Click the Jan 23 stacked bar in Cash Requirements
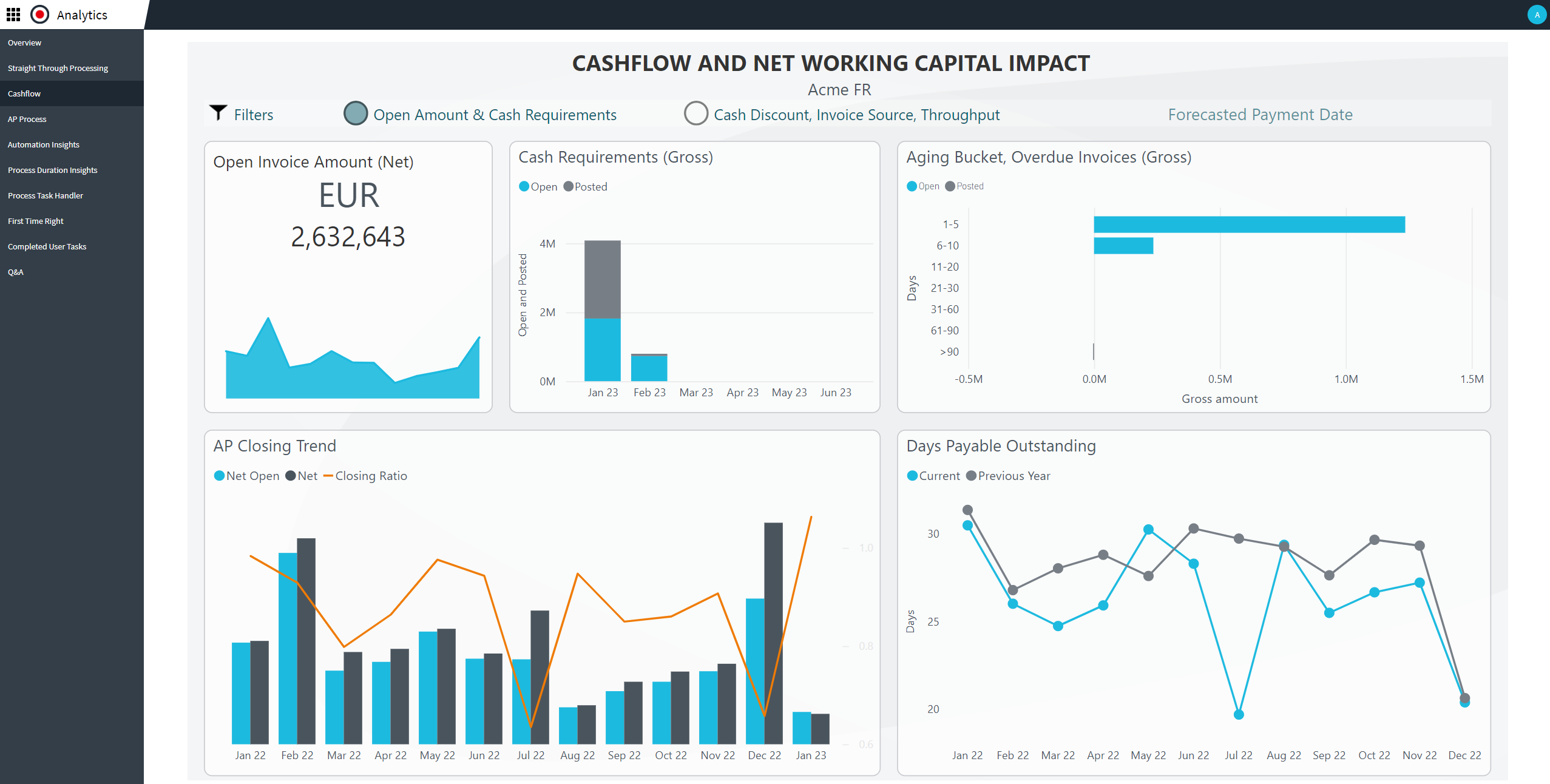Screen dimensions: 1550x784 point(603,309)
